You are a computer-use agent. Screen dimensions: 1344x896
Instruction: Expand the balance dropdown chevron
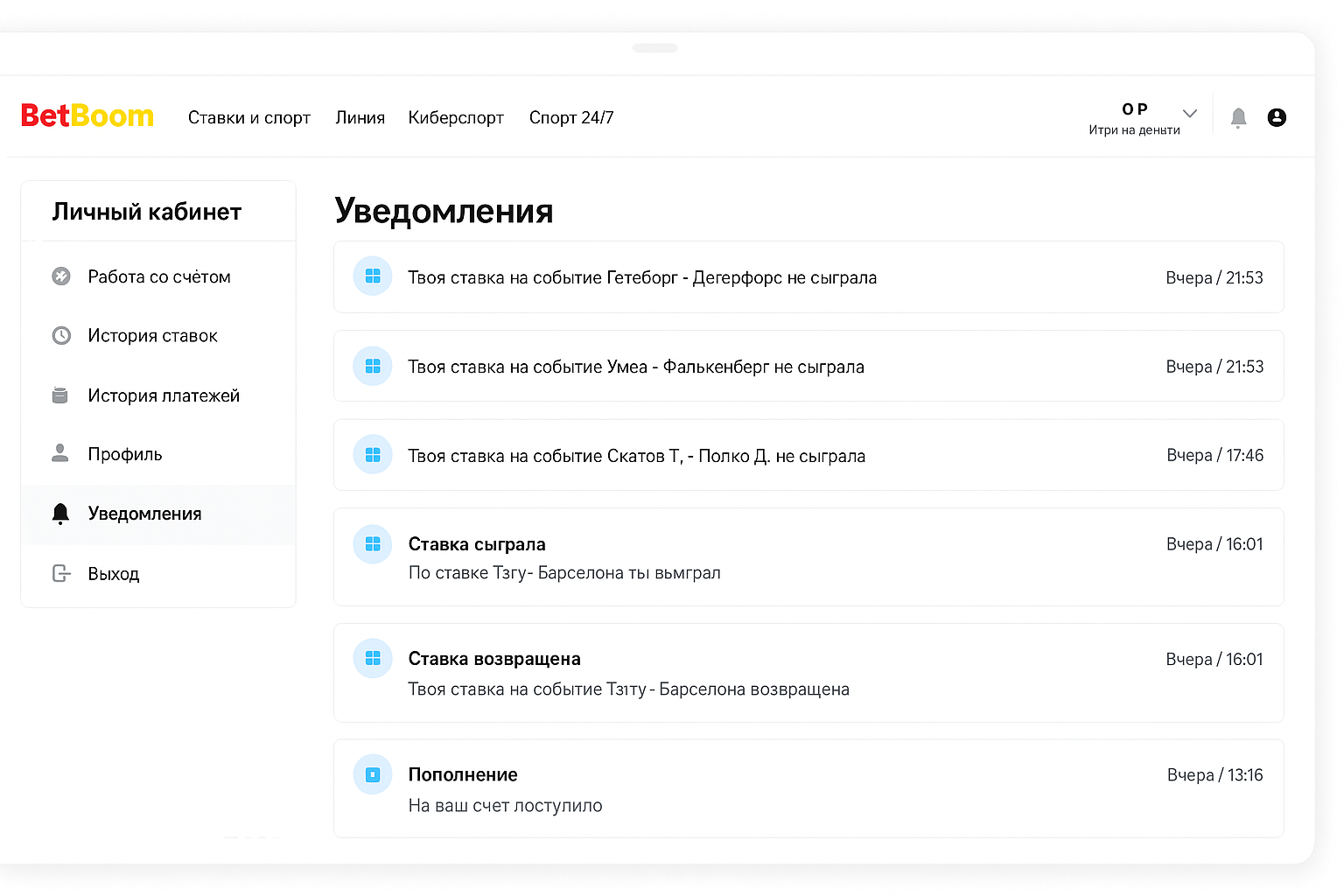click(1189, 114)
